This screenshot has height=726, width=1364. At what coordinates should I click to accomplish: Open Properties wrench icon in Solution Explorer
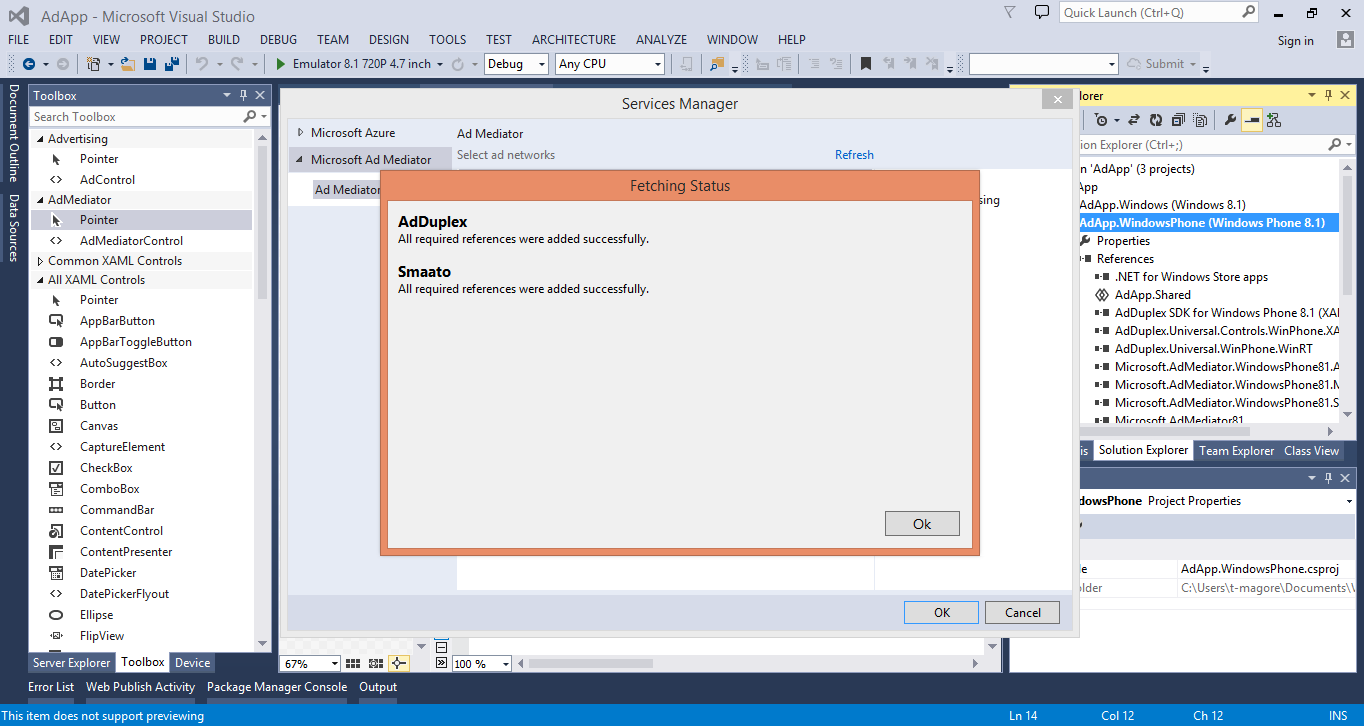(1230, 120)
